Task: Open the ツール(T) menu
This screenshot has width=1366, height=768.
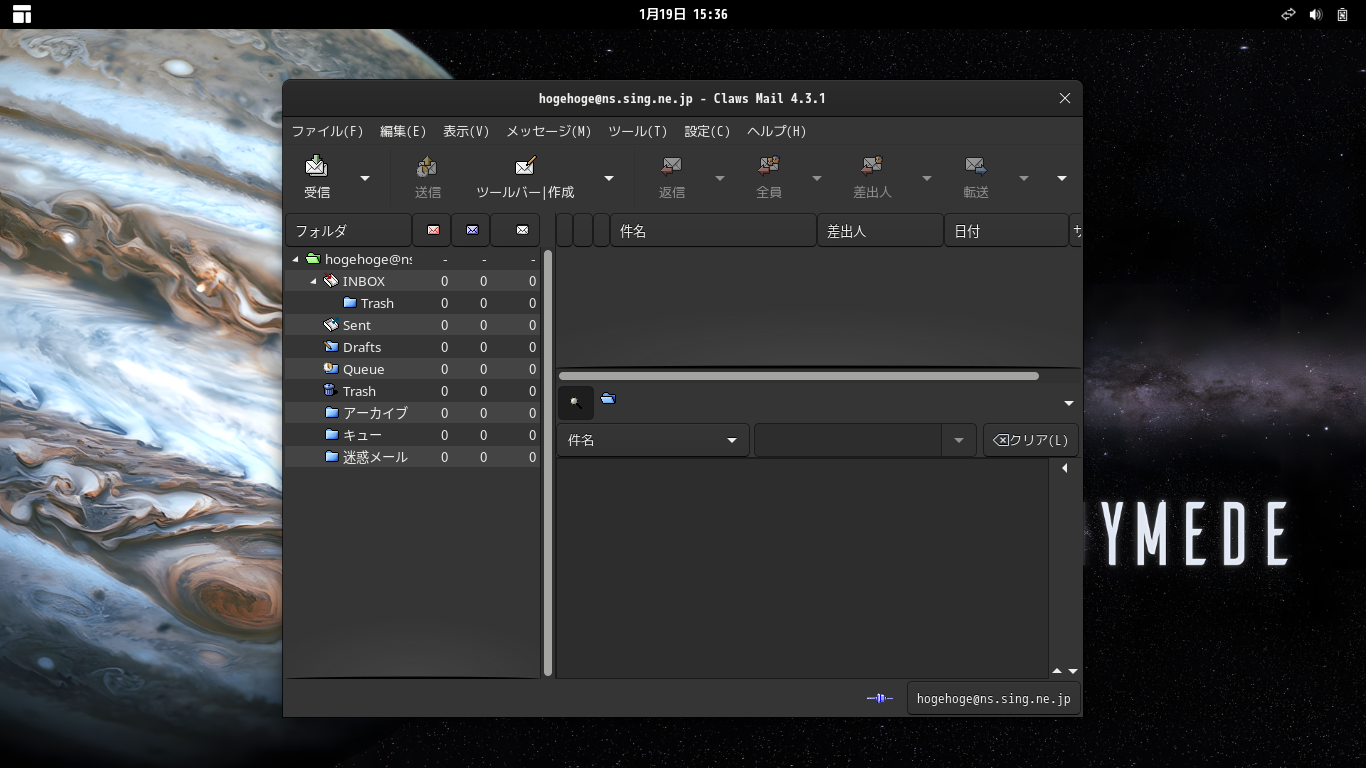Action: pos(637,131)
